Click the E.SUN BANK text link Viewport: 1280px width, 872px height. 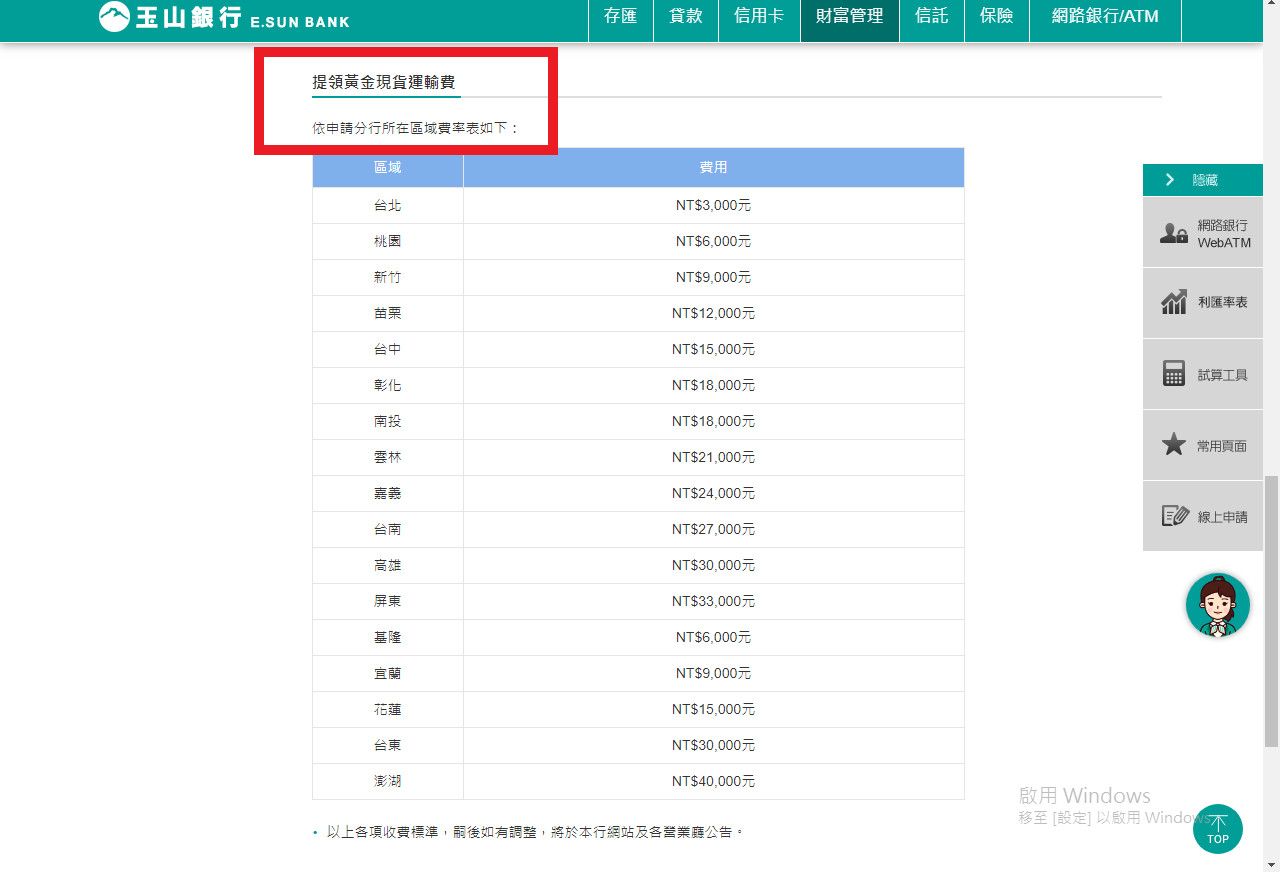coord(300,21)
